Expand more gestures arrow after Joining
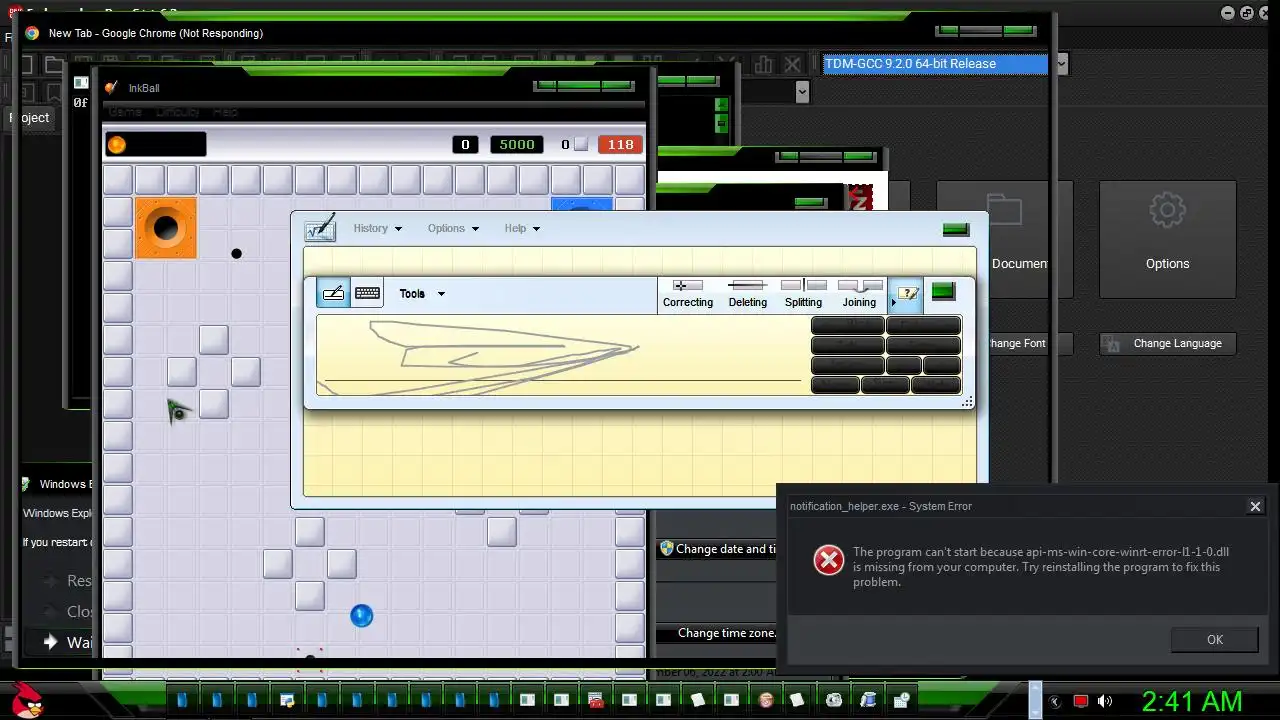Screen dimensions: 1280x720 [x=893, y=302]
